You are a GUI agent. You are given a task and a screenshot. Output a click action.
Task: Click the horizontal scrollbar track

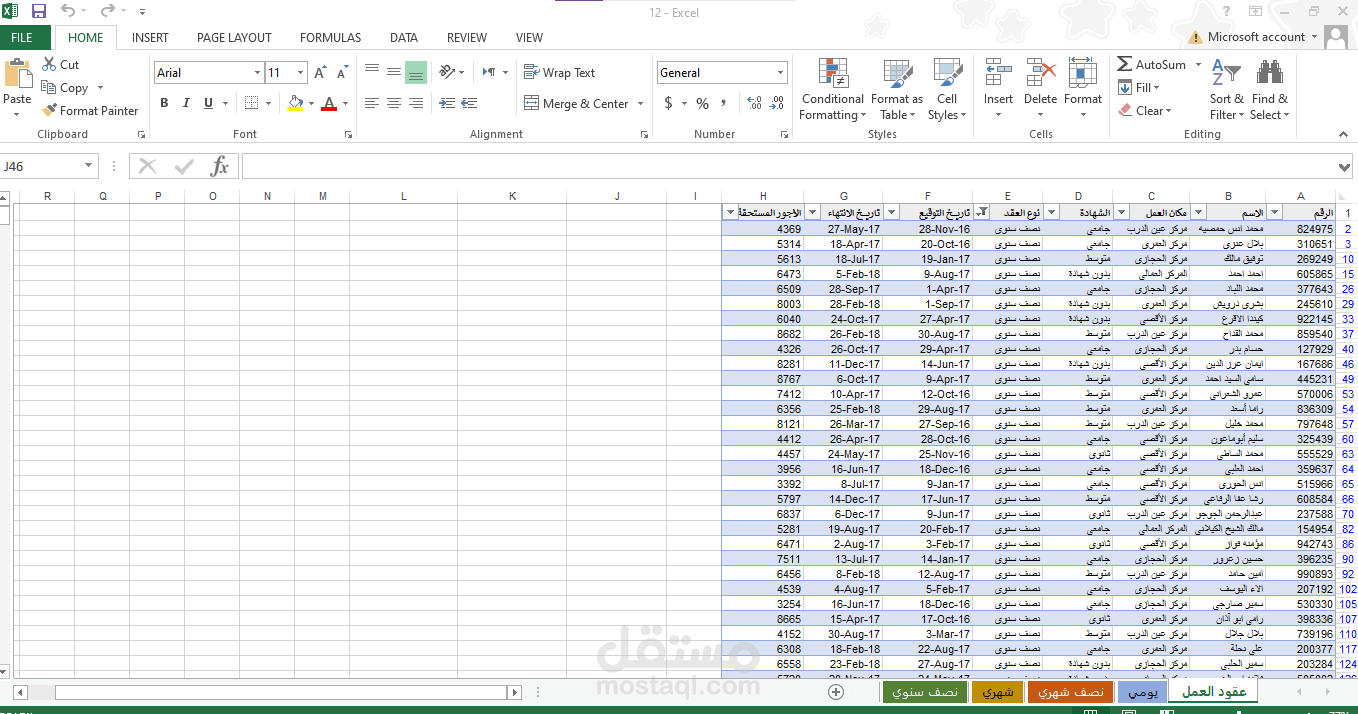282,692
